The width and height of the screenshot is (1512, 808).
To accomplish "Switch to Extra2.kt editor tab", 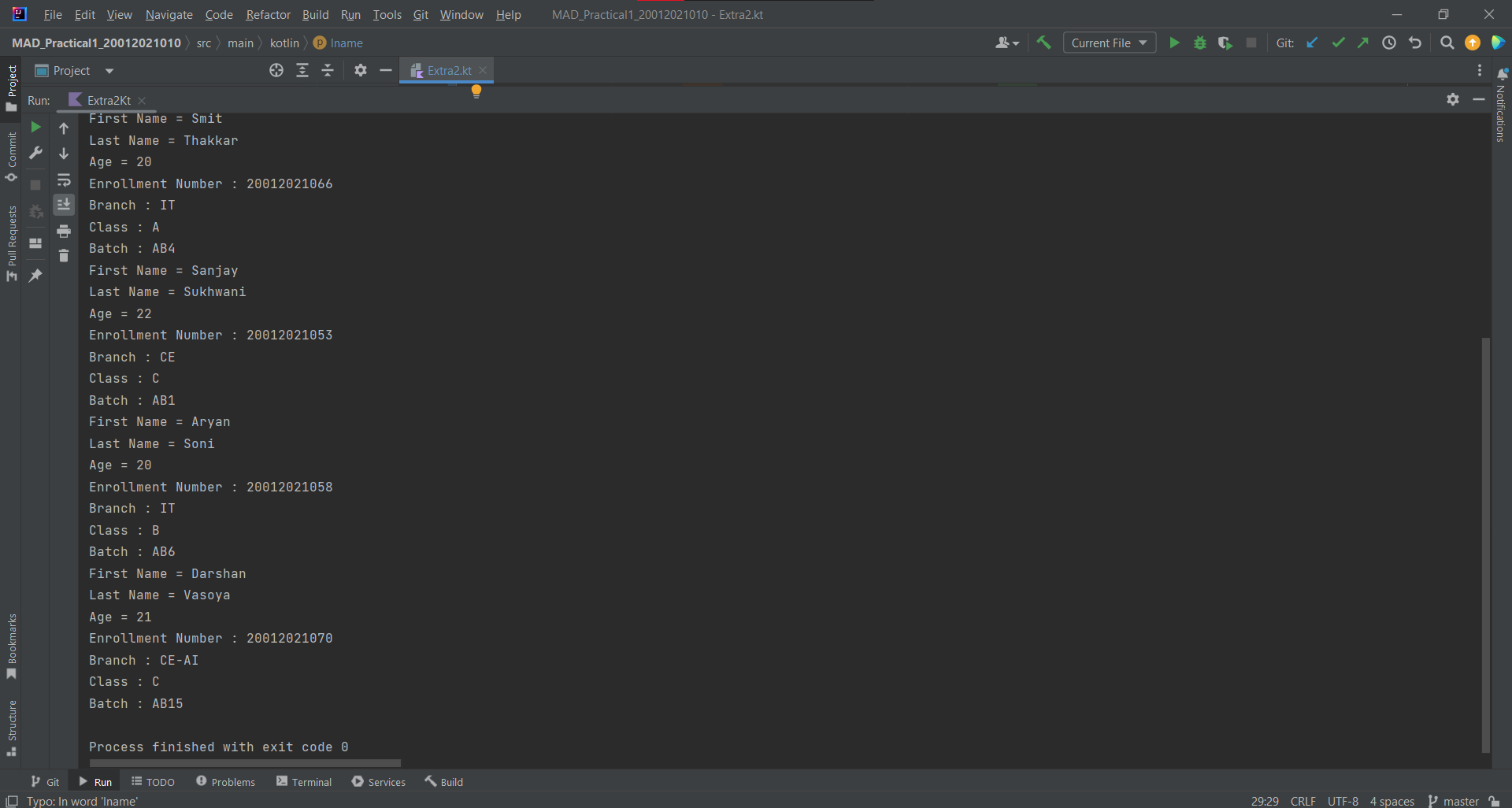I will click(447, 70).
